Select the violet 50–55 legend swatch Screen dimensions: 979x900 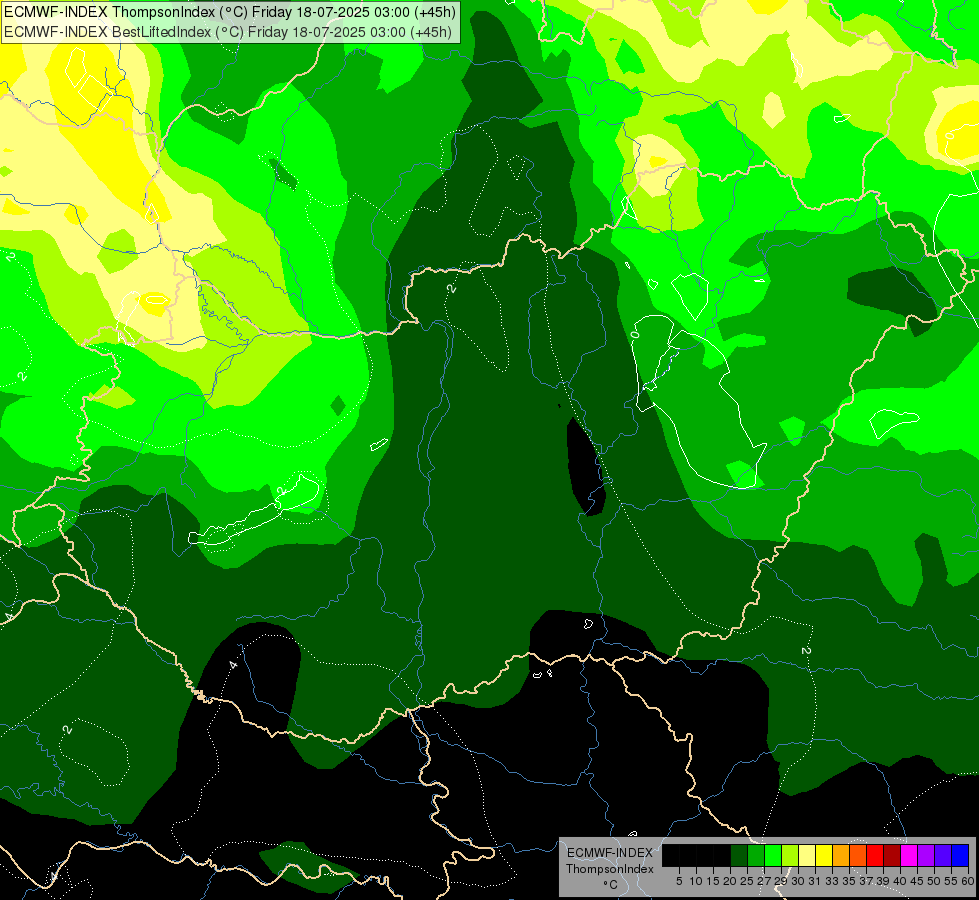(943, 855)
